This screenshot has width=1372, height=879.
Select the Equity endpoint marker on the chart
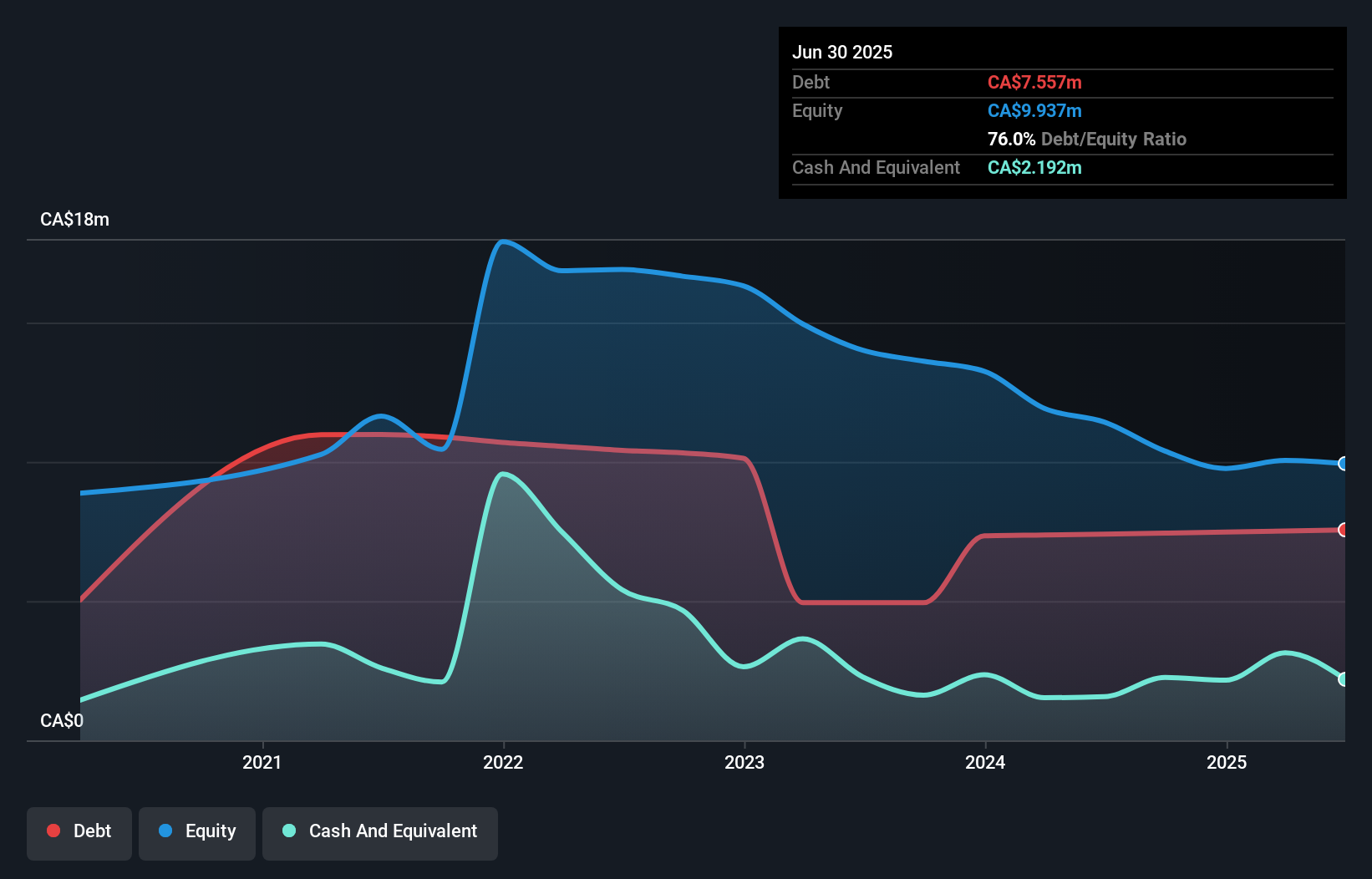click(x=1344, y=463)
